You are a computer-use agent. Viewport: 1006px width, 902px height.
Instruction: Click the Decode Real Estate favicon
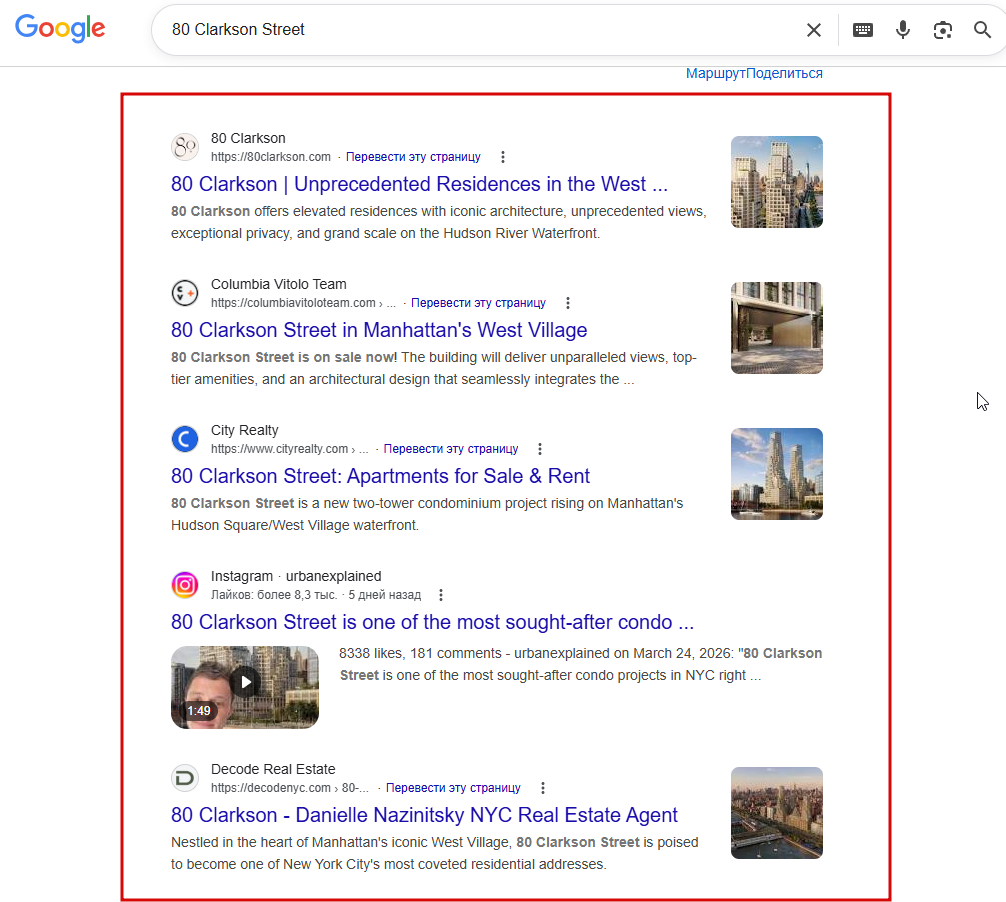[x=185, y=778]
